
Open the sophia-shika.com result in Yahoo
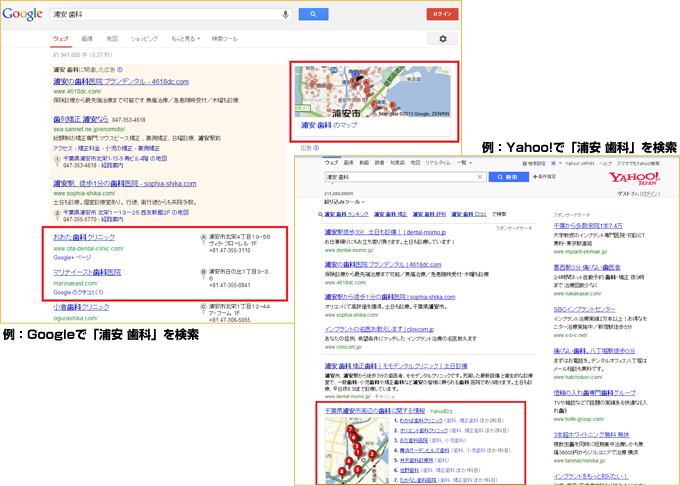(390, 297)
